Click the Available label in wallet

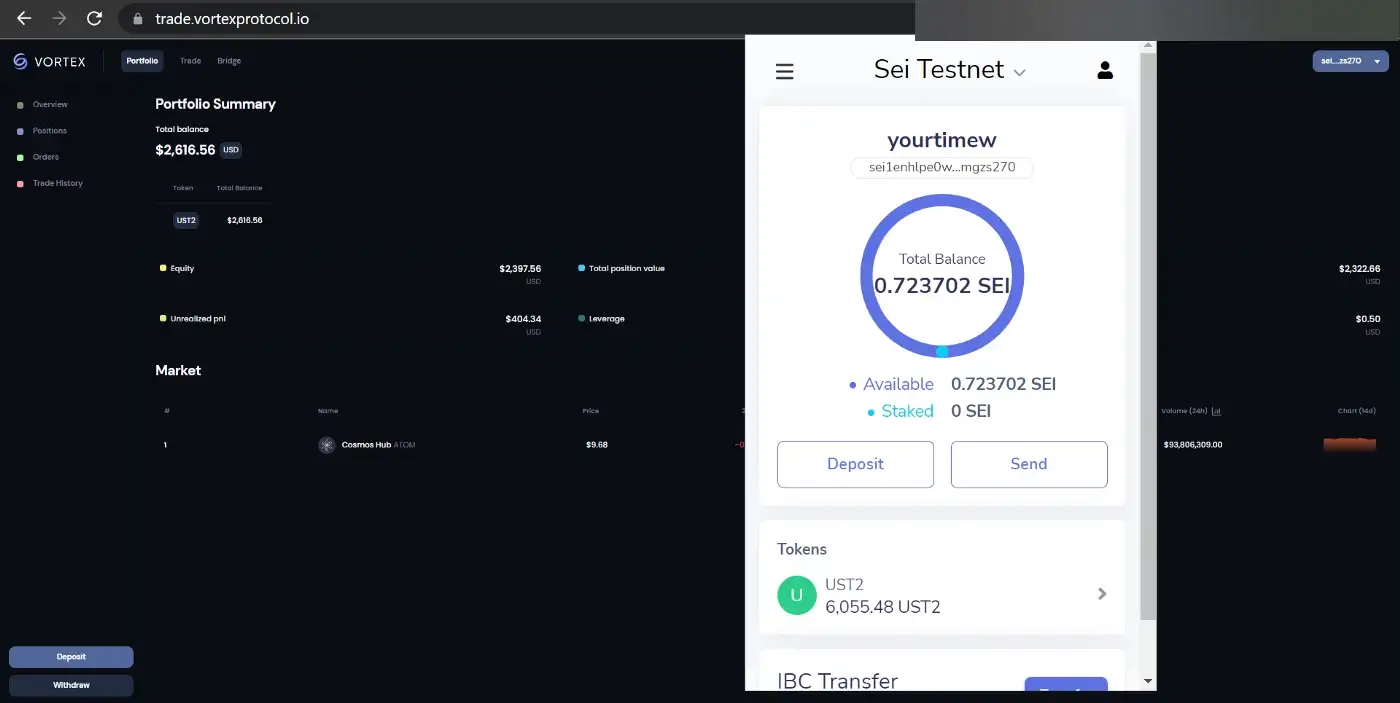coord(898,384)
